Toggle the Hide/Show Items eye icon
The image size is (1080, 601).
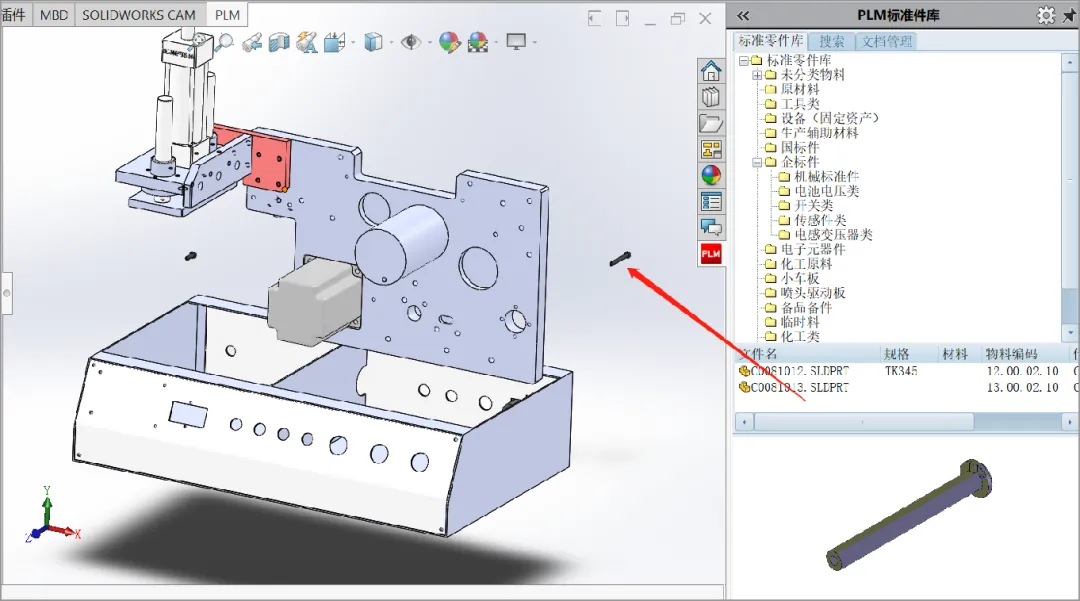[x=409, y=42]
